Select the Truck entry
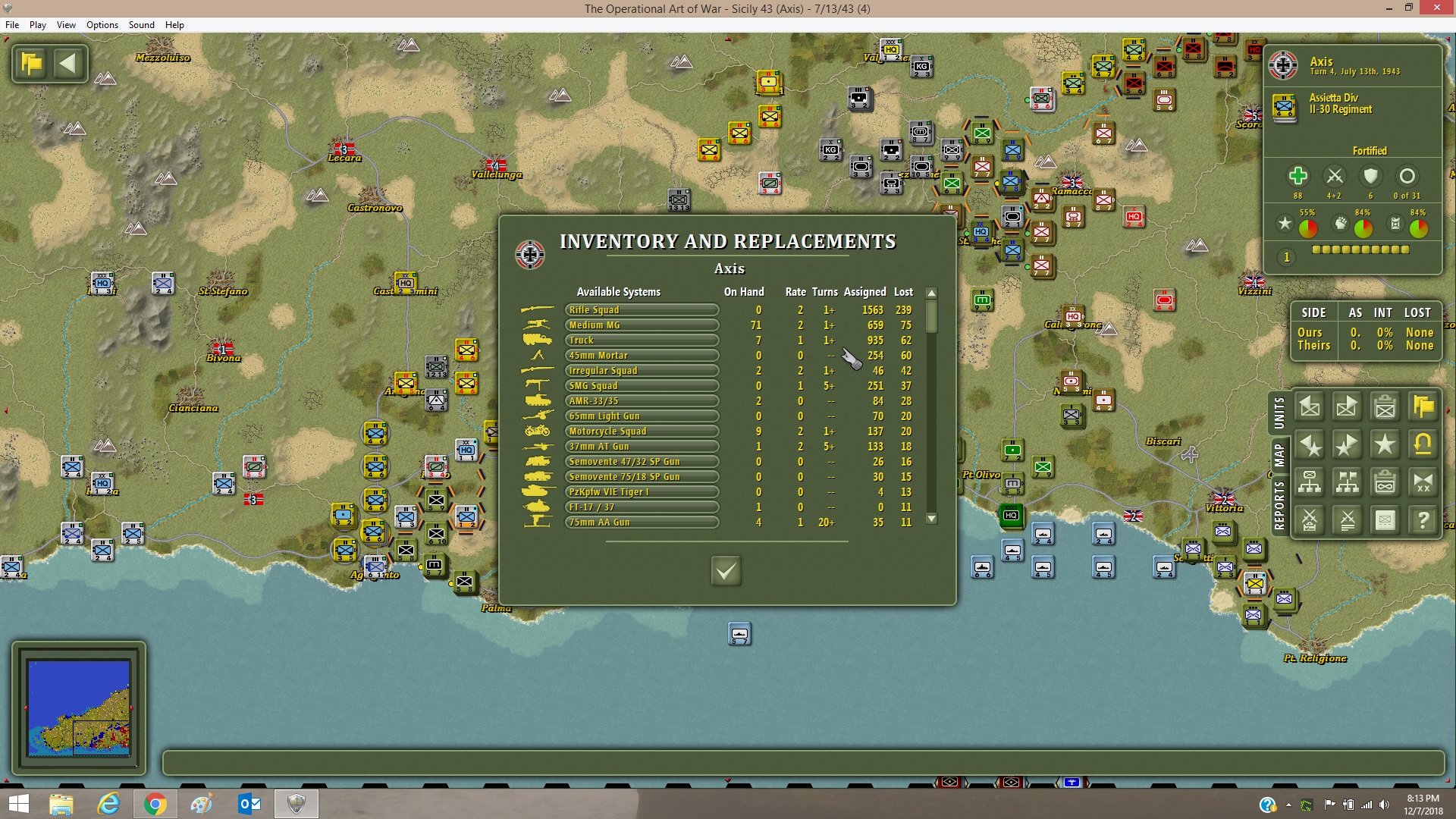The image size is (1456, 819). point(642,340)
